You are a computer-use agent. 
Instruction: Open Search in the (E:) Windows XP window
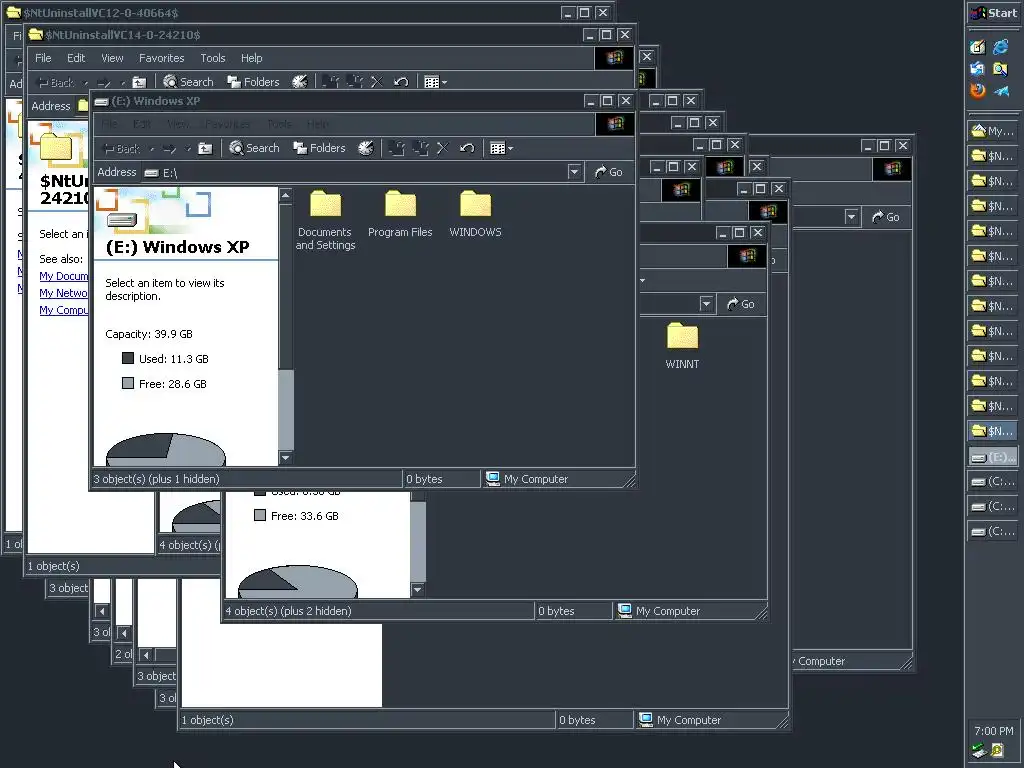pyautogui.click(x=255, y=148)
